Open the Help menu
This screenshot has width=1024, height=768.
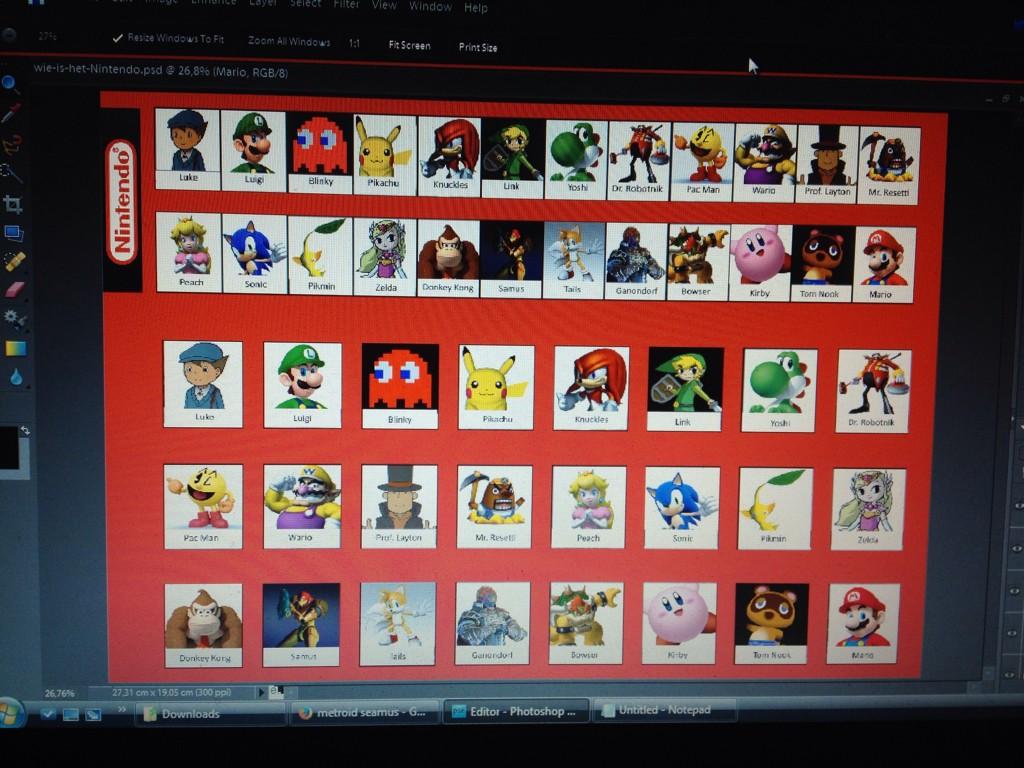click(x=475, y=8)
